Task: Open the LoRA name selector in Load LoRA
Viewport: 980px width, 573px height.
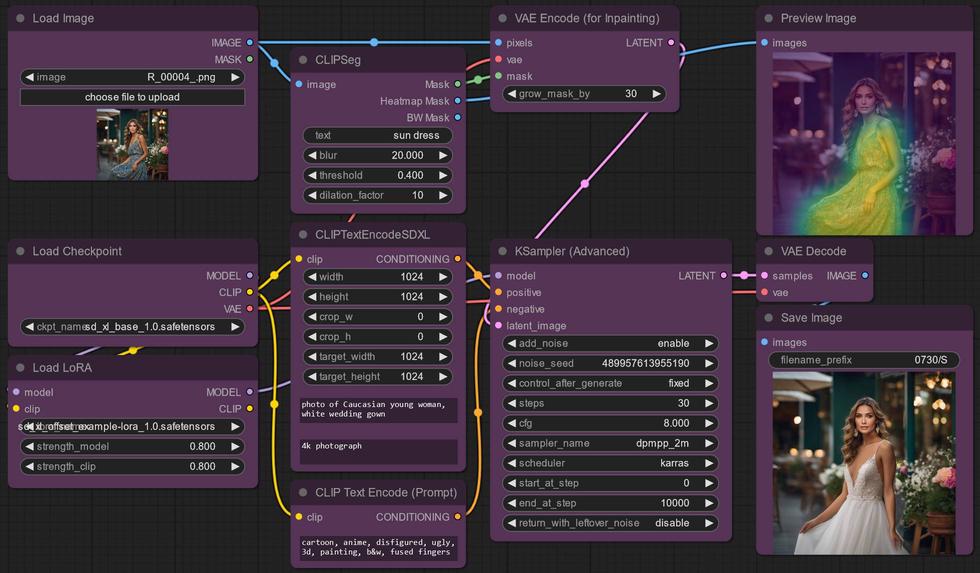Action: 132,426
